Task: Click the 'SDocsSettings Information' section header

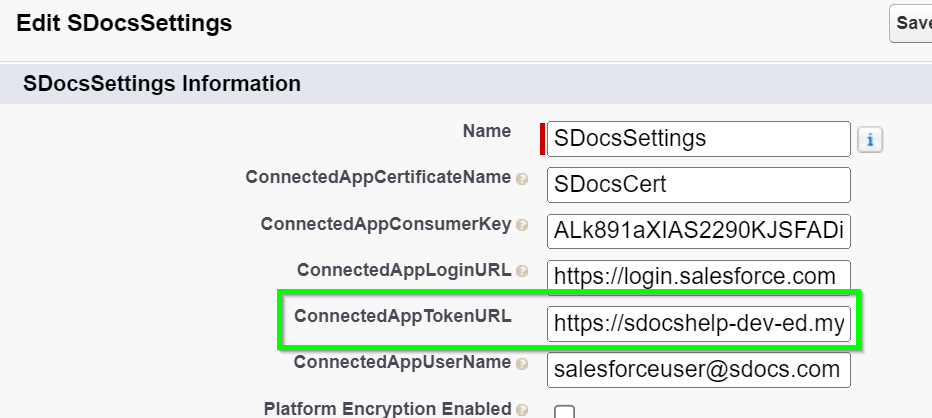Action: 162,84
